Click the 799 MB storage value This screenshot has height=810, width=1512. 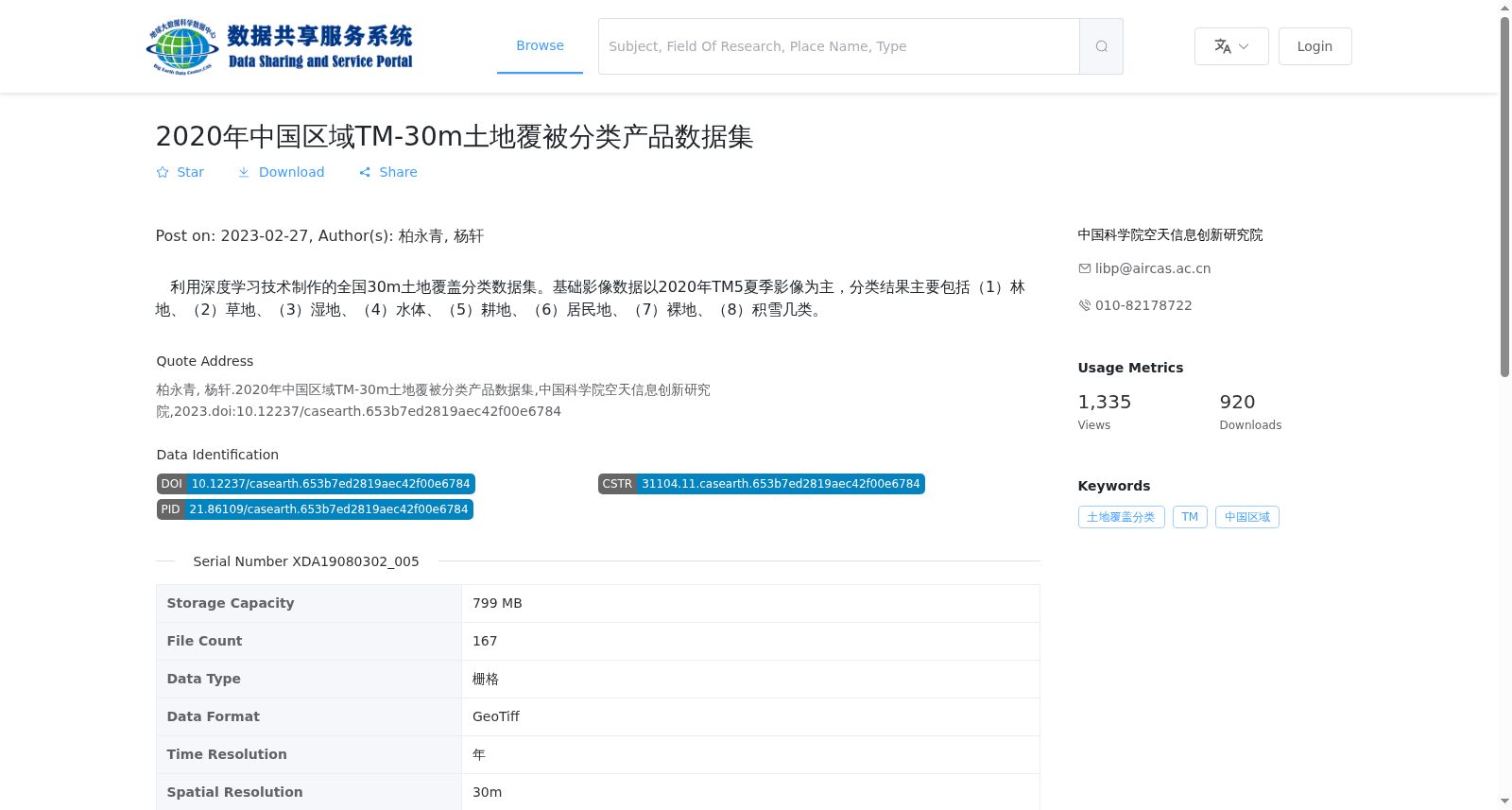(x=497, y=603)
